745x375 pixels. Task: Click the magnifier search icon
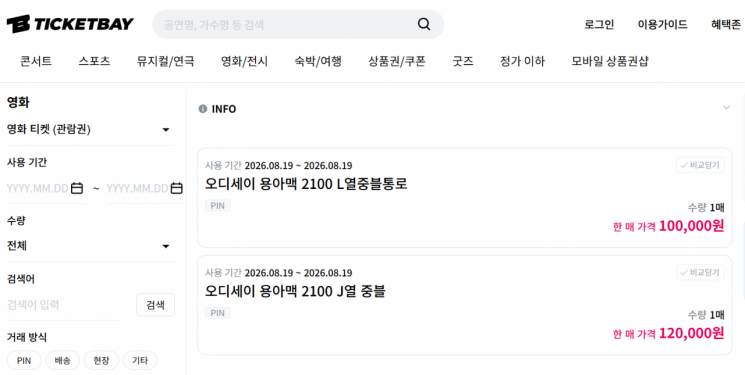(424, 24)
